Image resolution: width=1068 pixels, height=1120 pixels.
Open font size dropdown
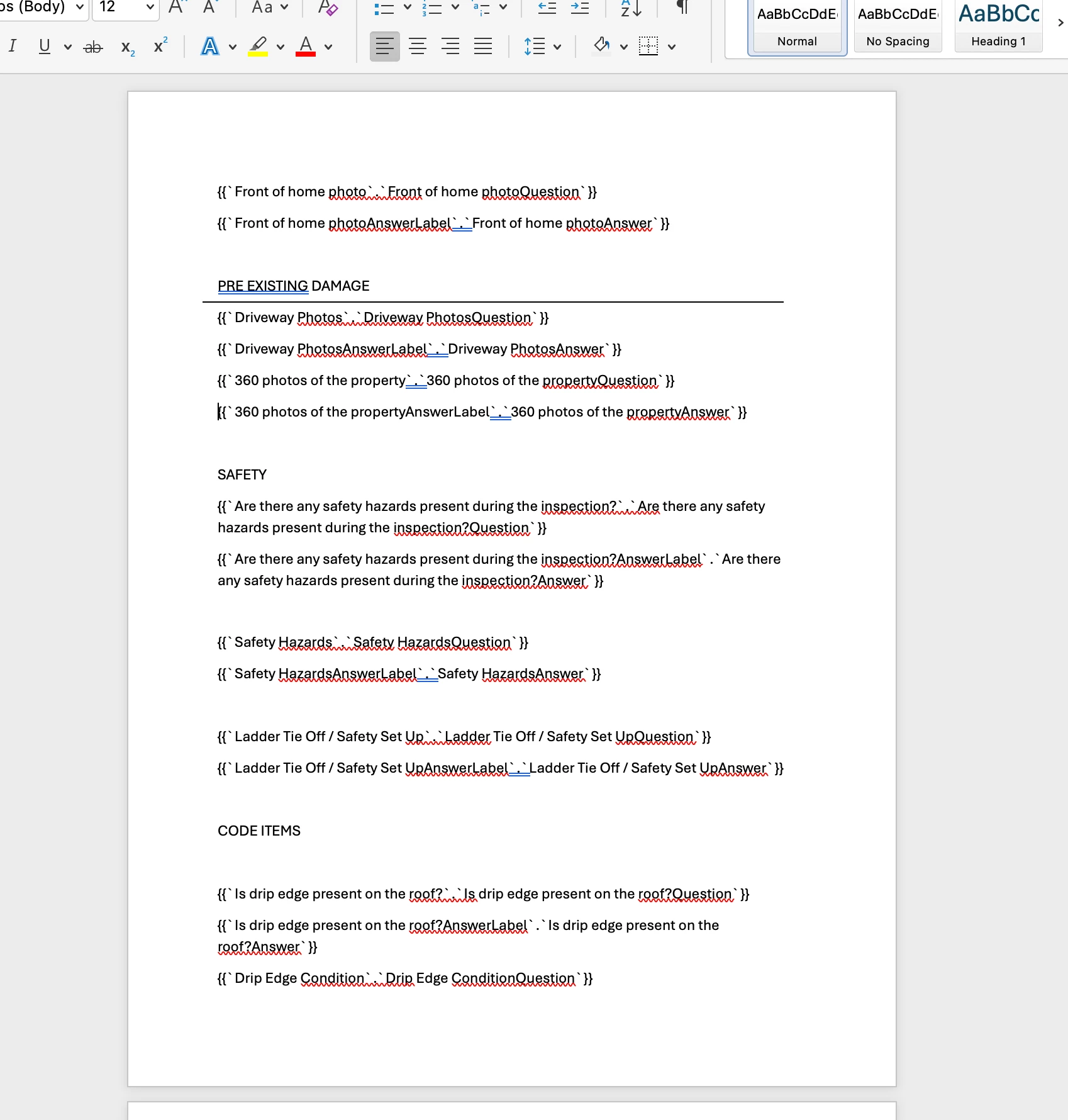tap(150, 8)
